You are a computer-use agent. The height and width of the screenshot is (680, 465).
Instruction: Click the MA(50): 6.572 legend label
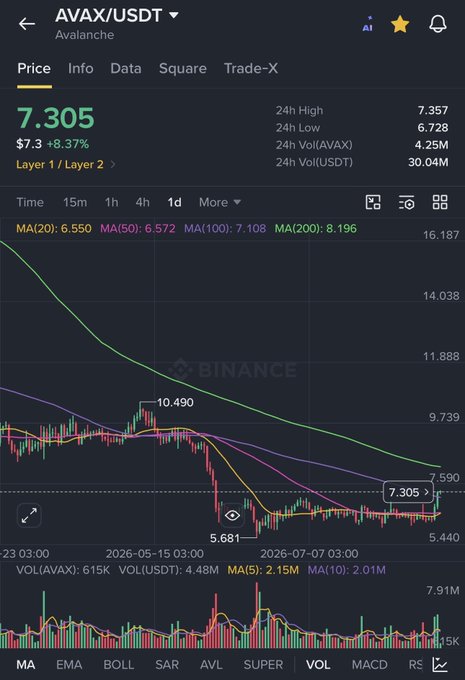click(x=138, y=229)
